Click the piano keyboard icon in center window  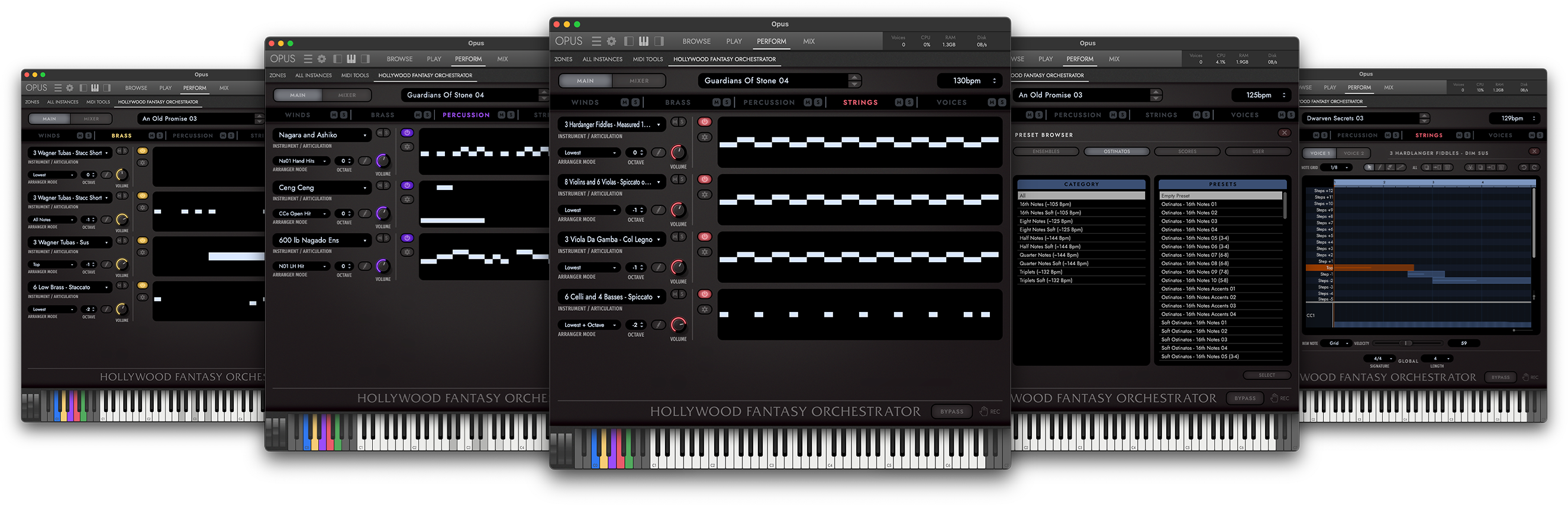(x=643, y=41)
